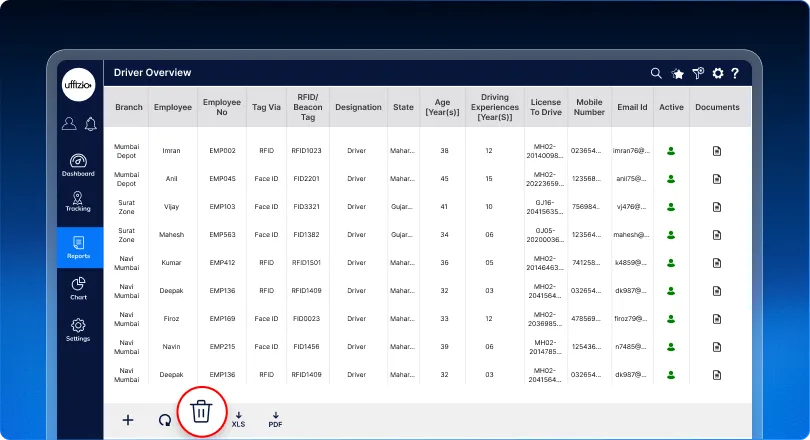The height and width of the screenshot is (440, 810).
Task: Open Settings in the sidebar
Action: point(78,330)
